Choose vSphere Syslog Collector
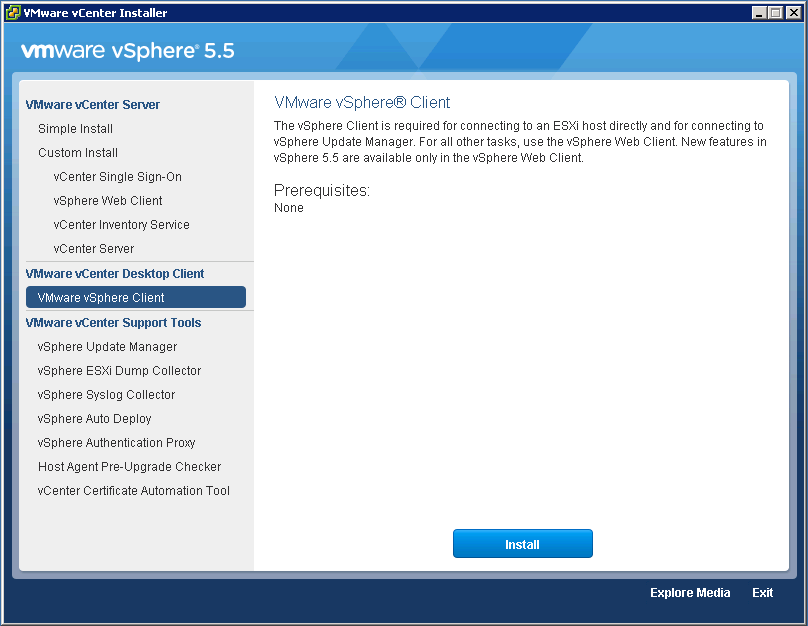The image size is (808, 626). (x=106, y=395)
